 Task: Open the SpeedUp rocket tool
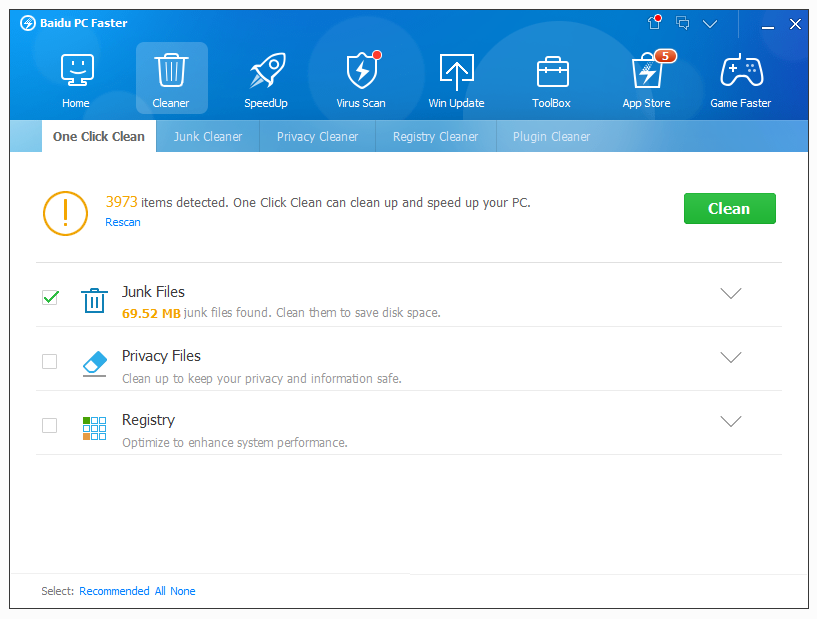[x=267, y=70]
